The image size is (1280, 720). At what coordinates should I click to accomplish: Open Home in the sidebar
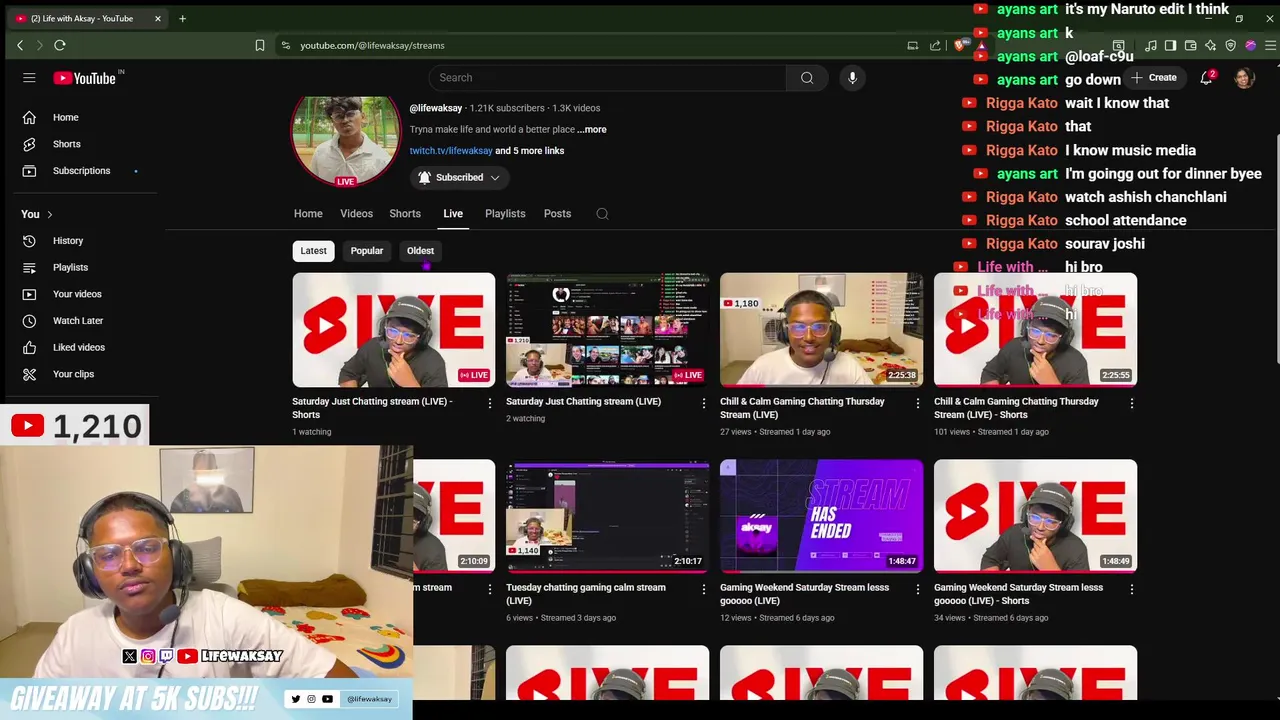click(x=65, y=117)
